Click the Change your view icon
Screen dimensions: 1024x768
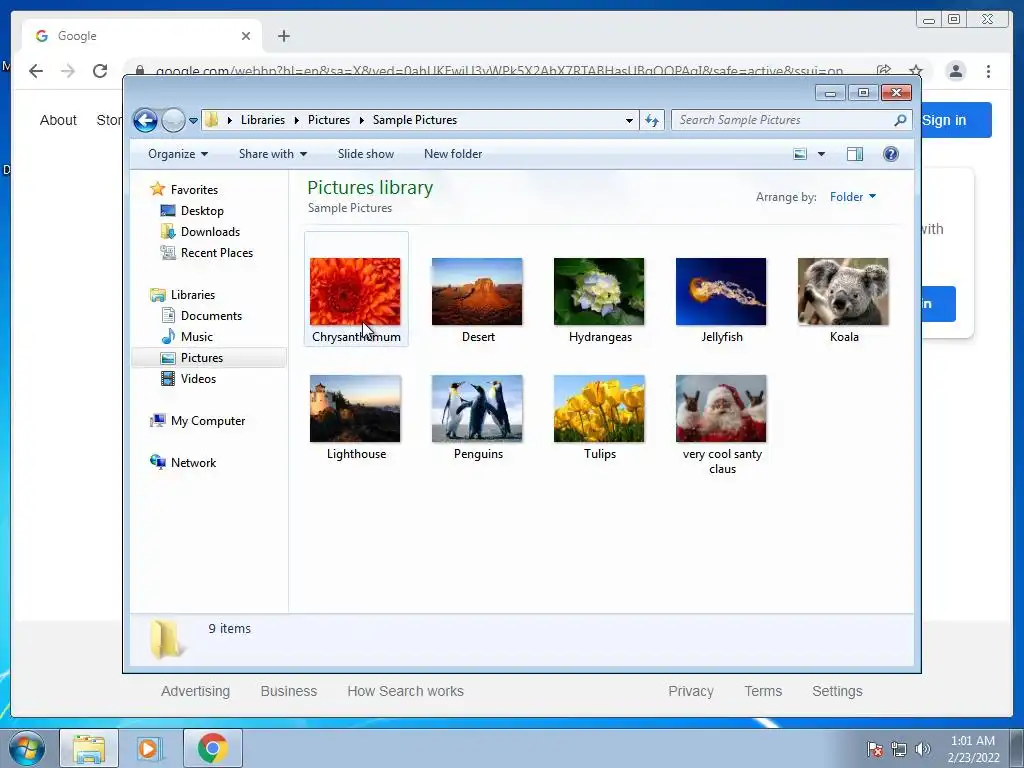coord(800,154)
